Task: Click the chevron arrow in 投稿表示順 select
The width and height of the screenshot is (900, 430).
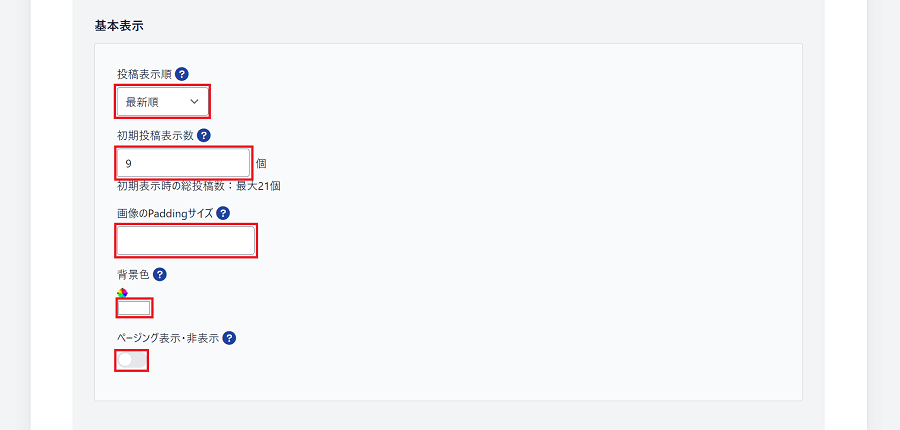Action: point(194,102)
